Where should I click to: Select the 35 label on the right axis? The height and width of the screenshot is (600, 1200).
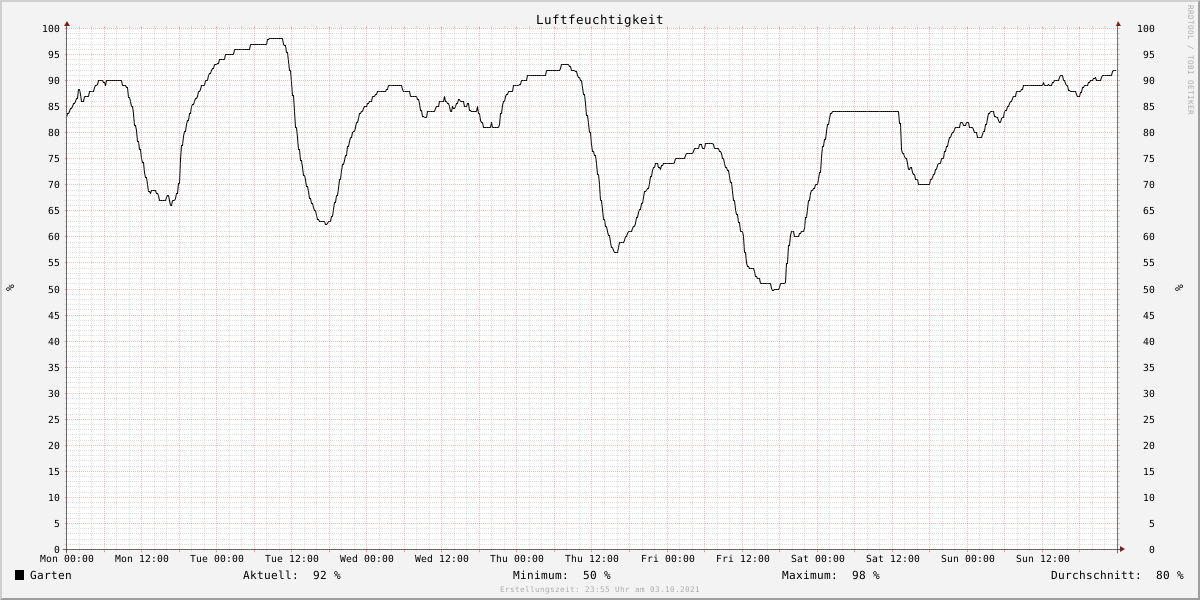pos(1149,367)
